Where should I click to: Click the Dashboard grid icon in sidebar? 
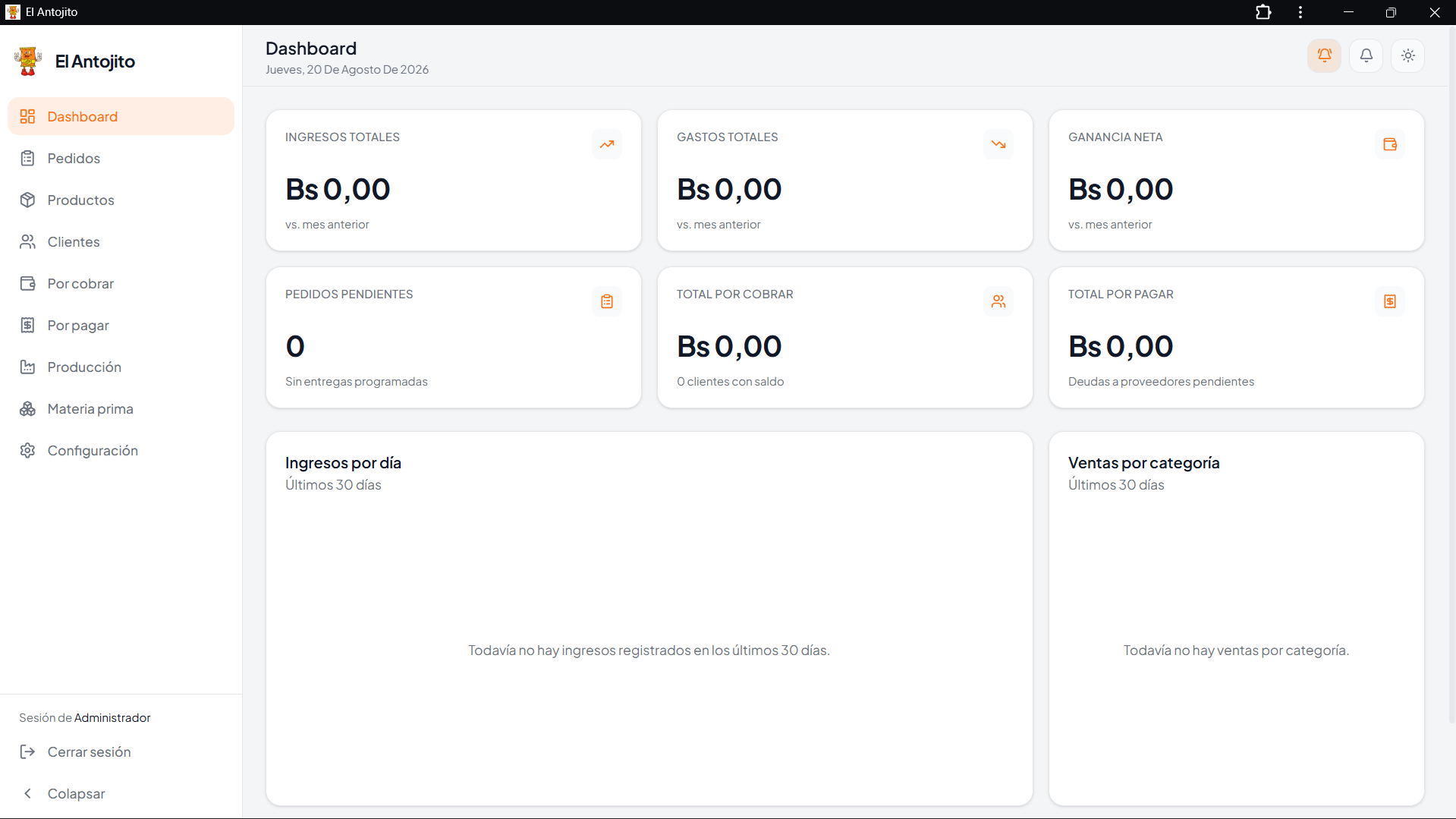coord(27,116)
